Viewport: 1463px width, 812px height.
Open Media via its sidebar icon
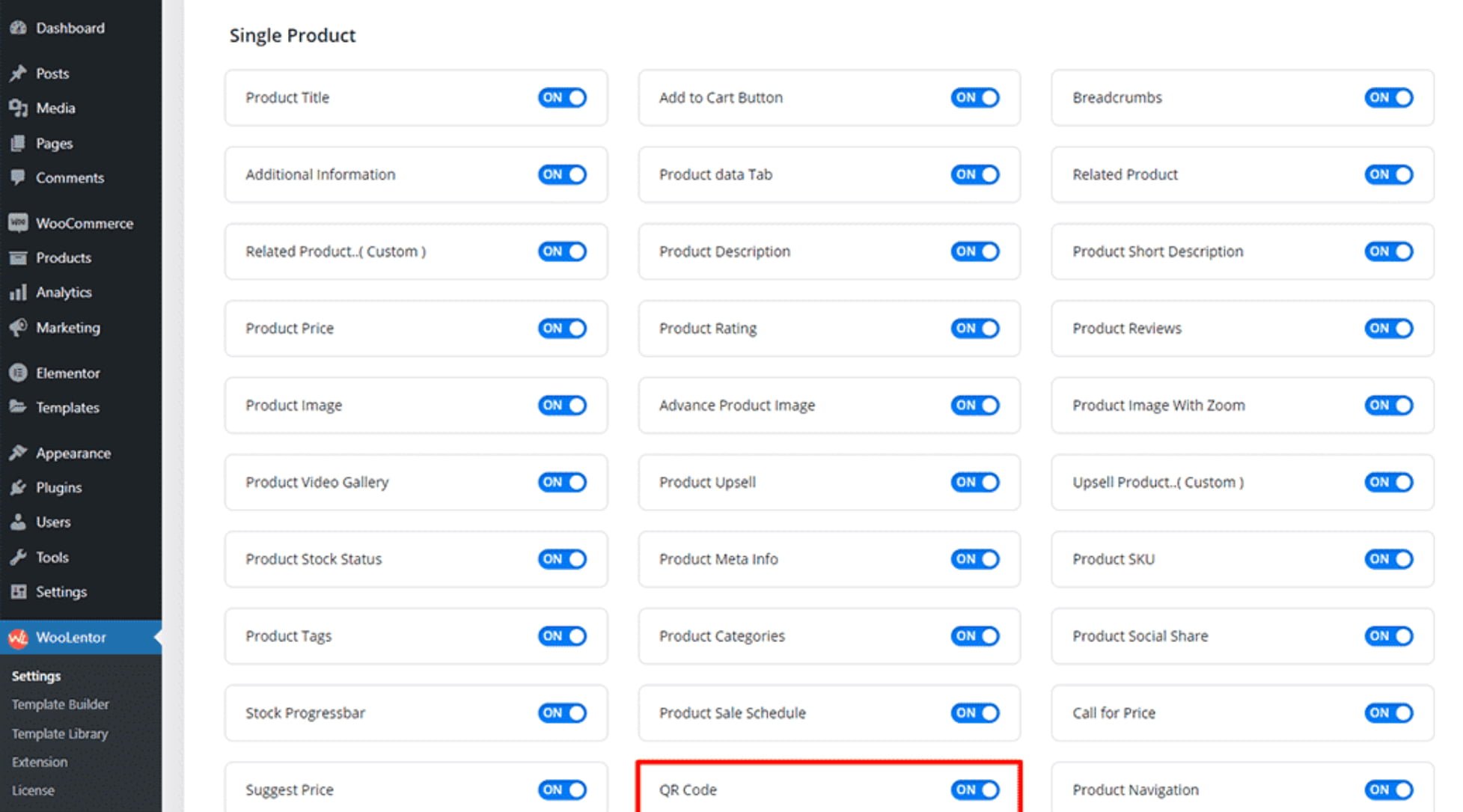coord(18,108)
